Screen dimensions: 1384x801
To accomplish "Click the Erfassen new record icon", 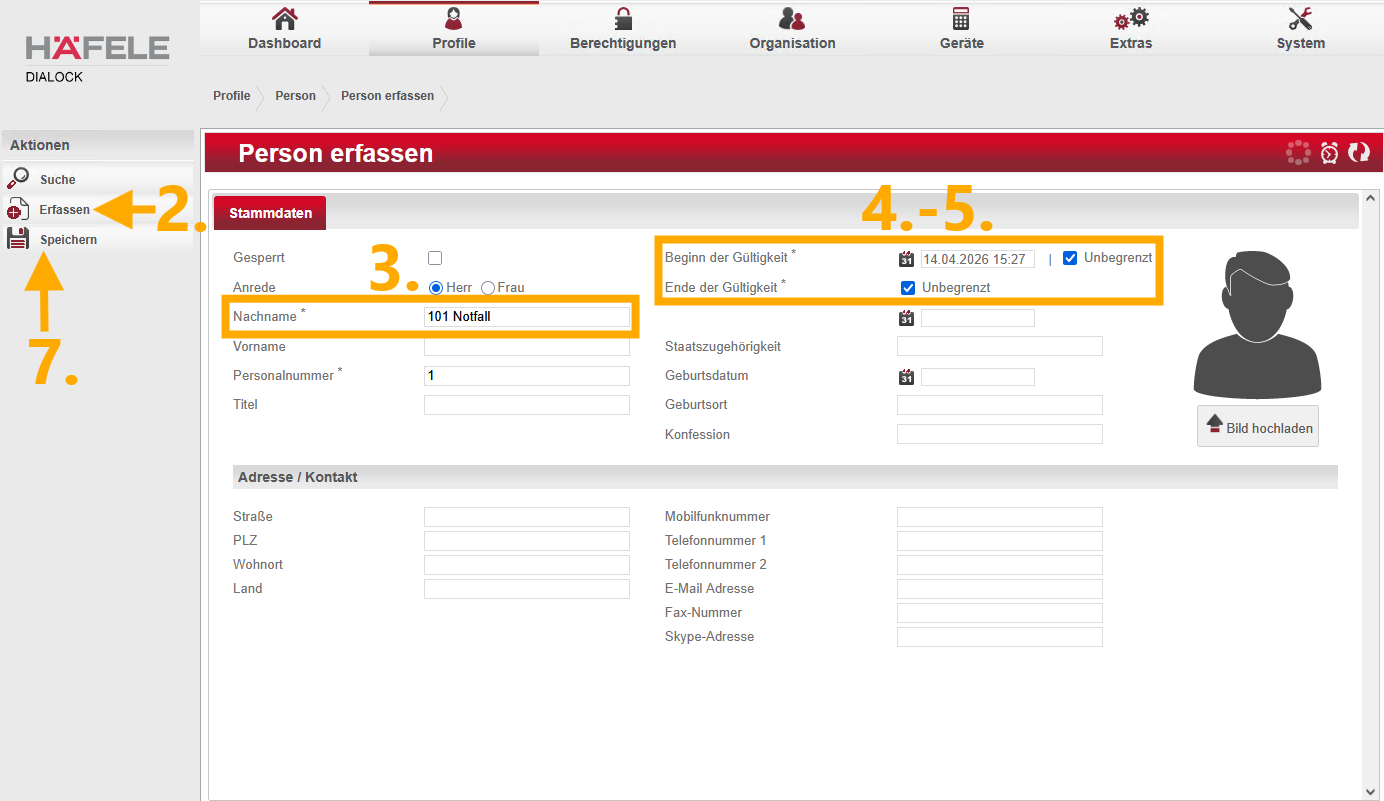I will tap(18, 209).
